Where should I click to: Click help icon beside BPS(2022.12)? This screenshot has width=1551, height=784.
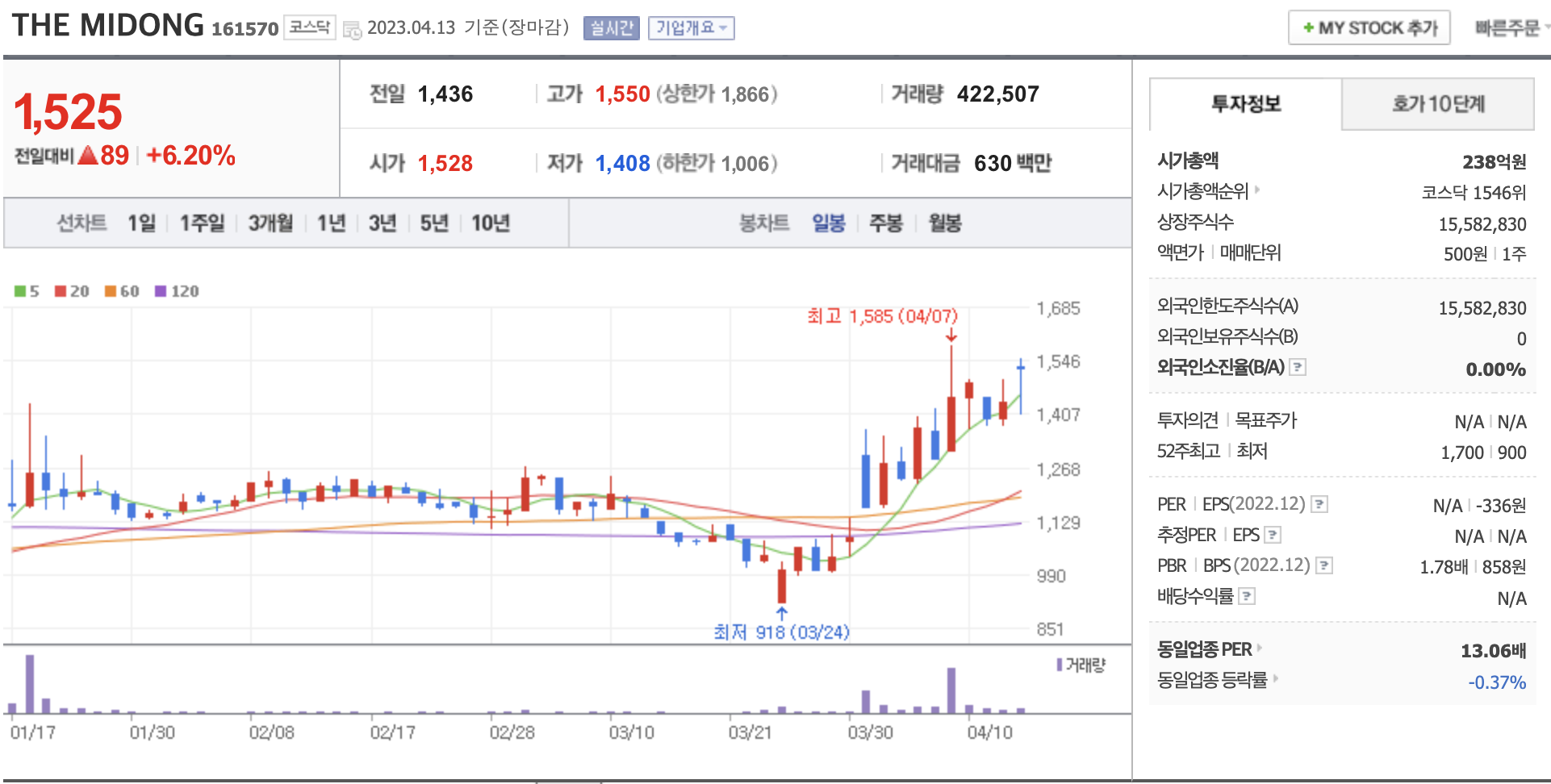1324,565
